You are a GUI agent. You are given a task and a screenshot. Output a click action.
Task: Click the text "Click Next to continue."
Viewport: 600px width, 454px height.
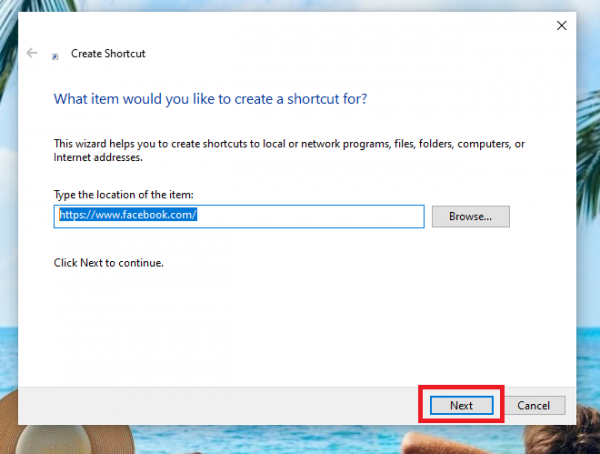tap(109, 263)
